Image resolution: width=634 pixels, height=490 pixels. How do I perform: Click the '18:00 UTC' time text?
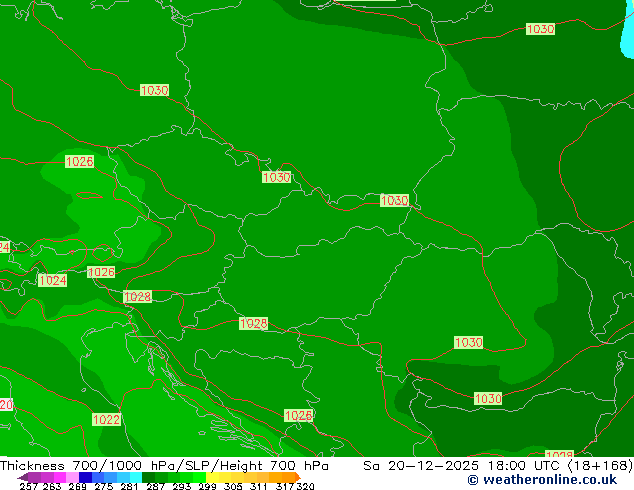(x=525, y=466)
